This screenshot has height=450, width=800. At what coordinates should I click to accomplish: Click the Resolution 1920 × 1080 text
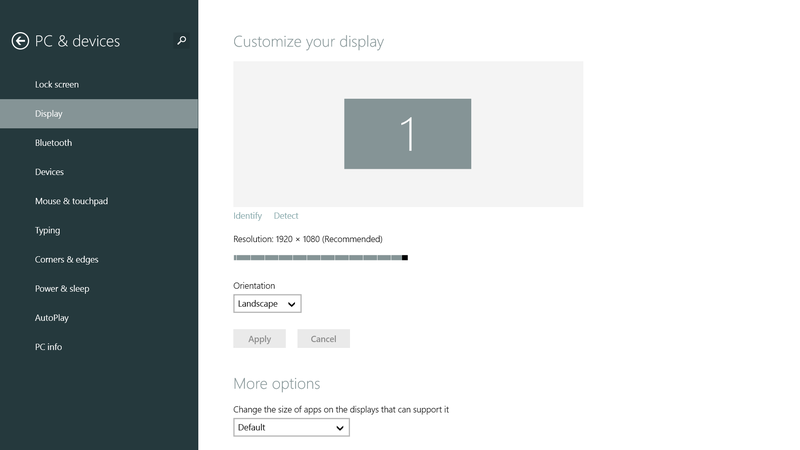click(x=308, y=239)
